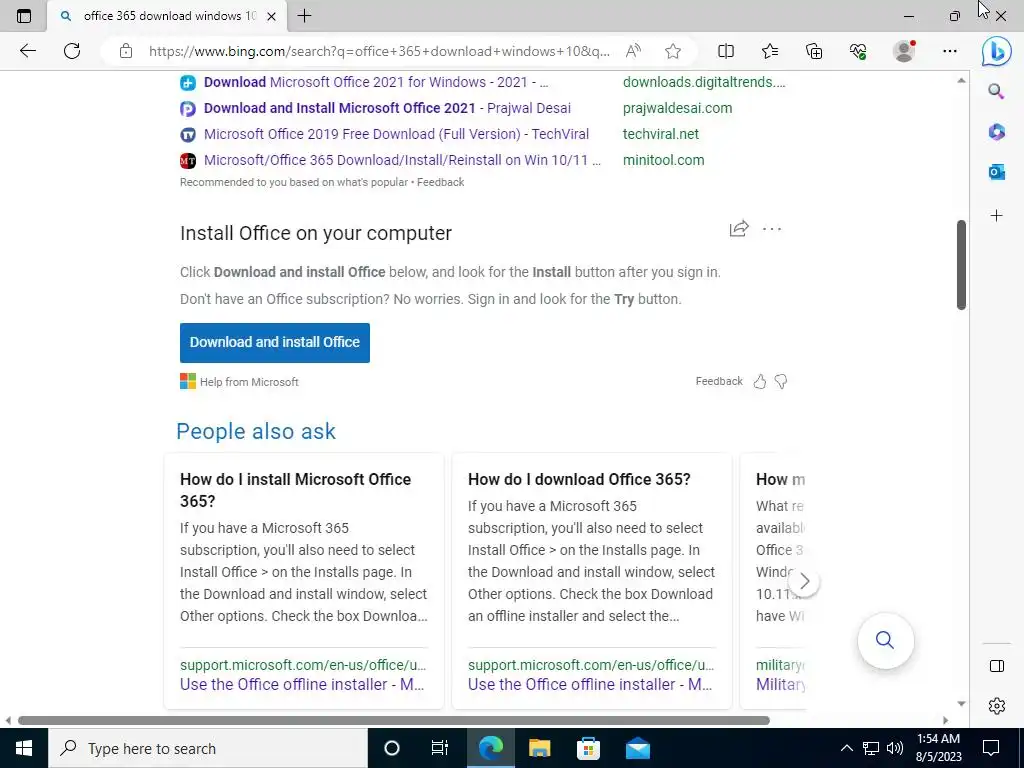Click Feedback text beside thumbs icons
Viewport: 1024px width, 768px height.
719,381
